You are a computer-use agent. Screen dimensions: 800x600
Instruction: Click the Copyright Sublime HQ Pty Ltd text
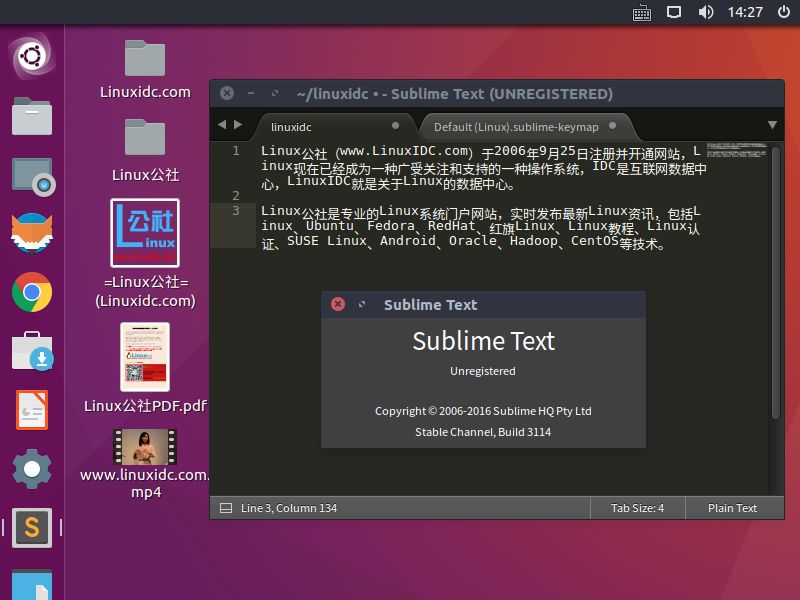[483, 411]
